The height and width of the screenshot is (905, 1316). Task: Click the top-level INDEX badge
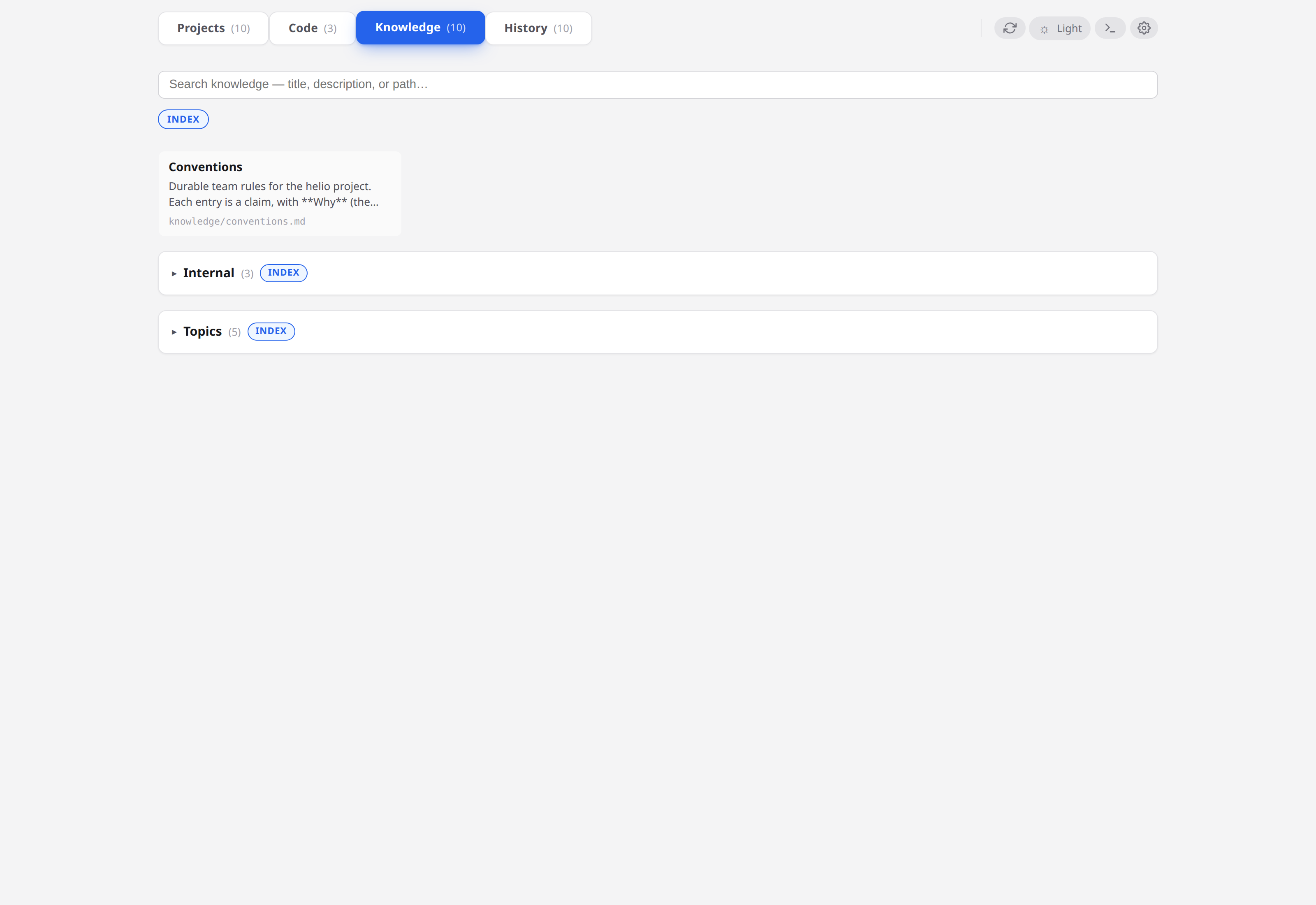point(183,119)
